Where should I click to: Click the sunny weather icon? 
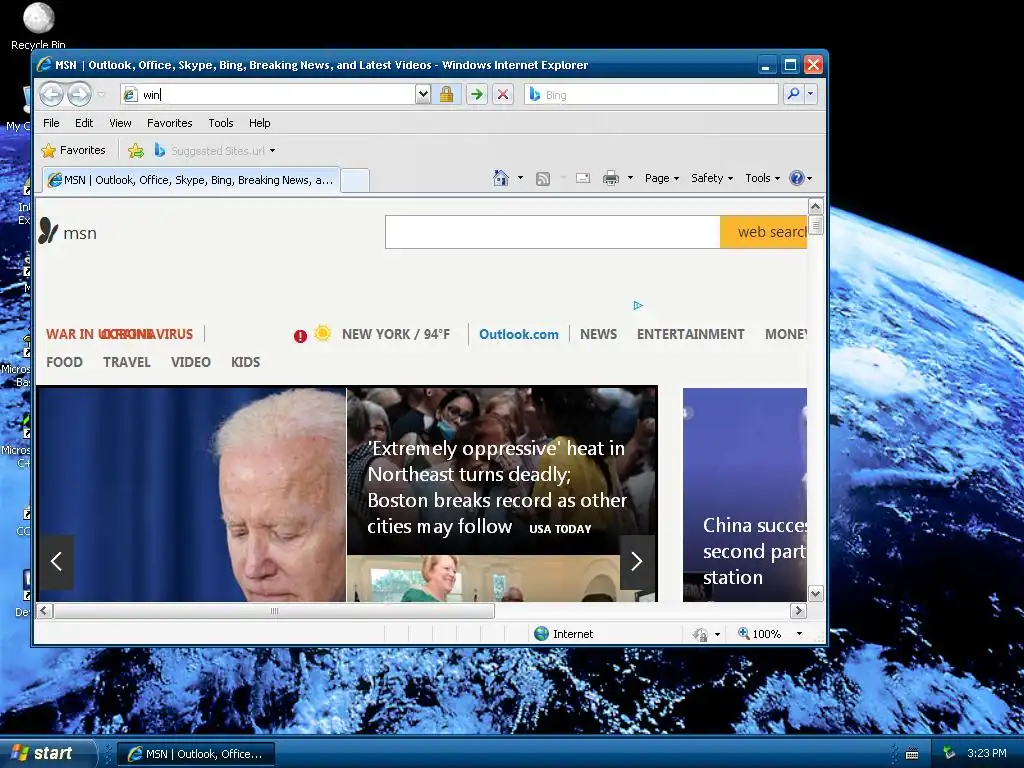coord(323,333)
